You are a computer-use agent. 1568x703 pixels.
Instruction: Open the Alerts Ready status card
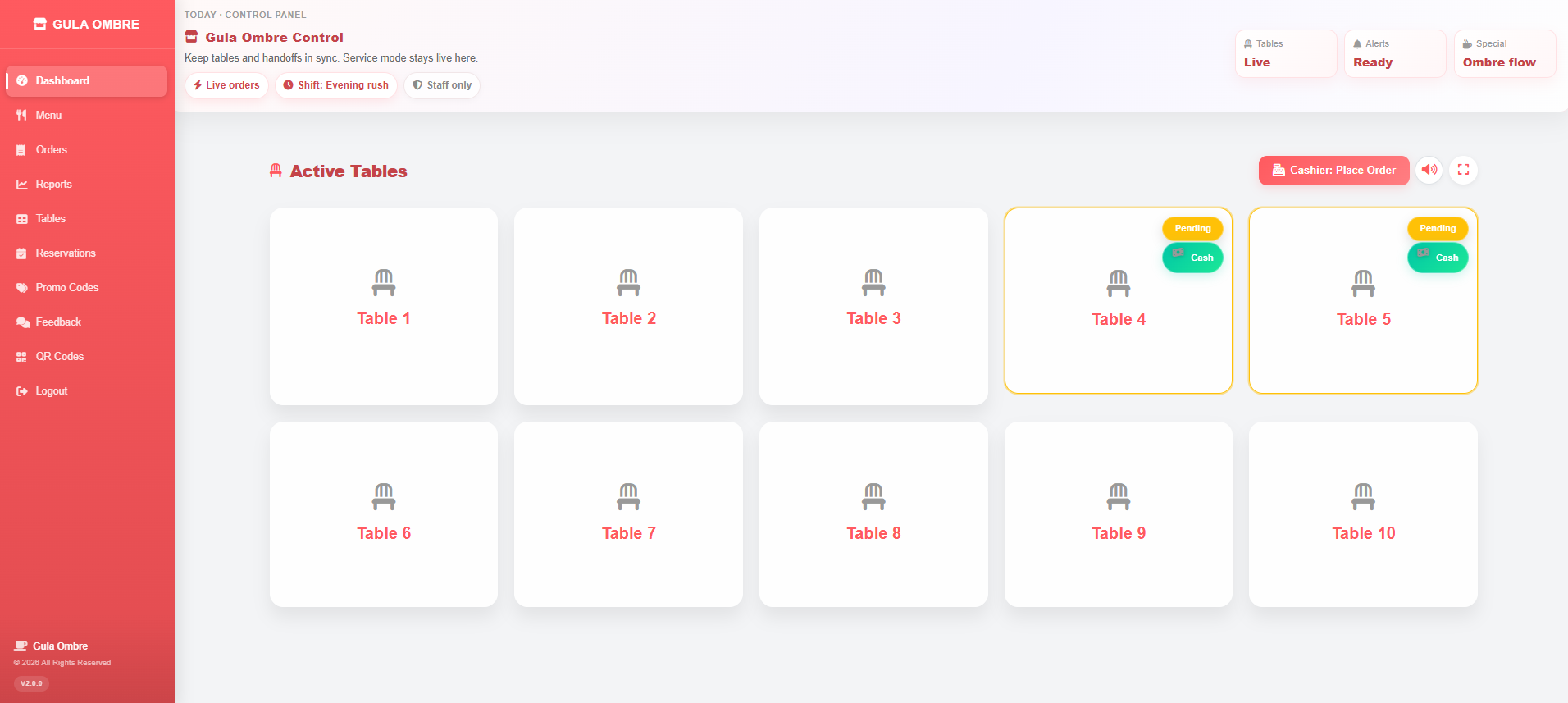tap(1395, 54)
